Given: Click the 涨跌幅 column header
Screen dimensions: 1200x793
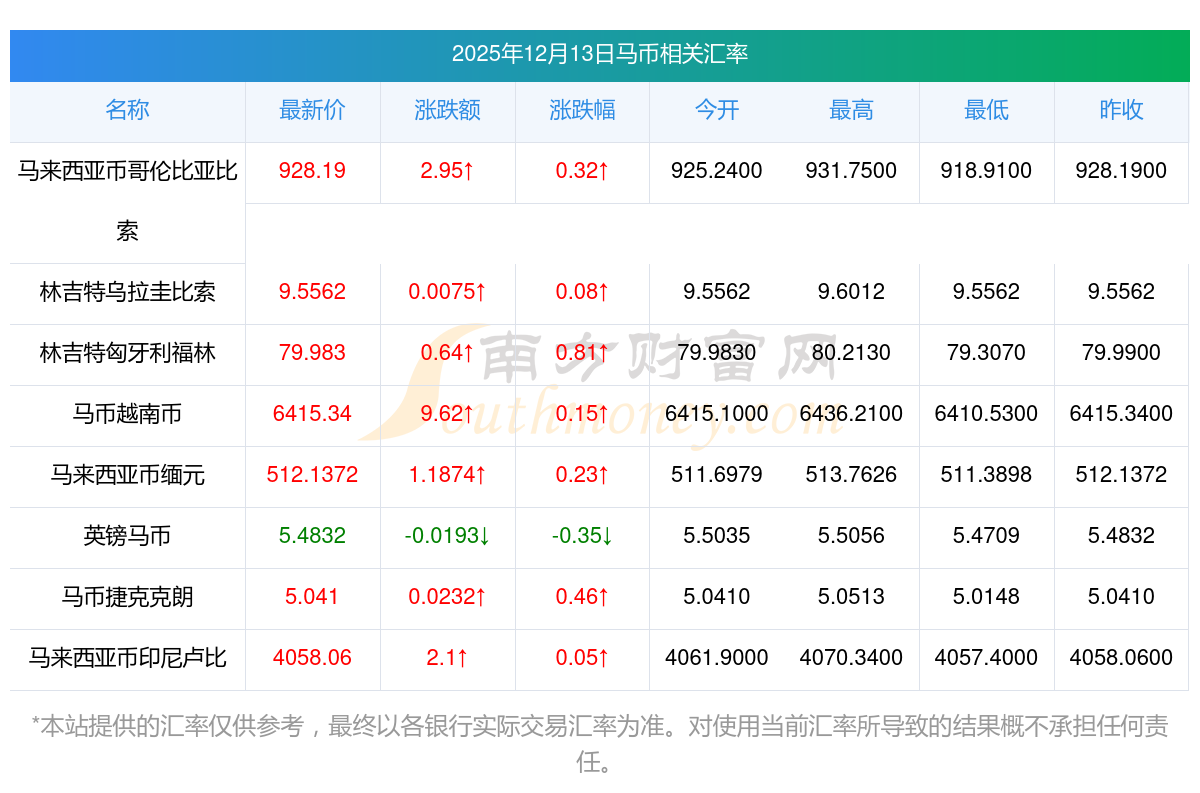Looking at the screenshot, I should (582, 110).
